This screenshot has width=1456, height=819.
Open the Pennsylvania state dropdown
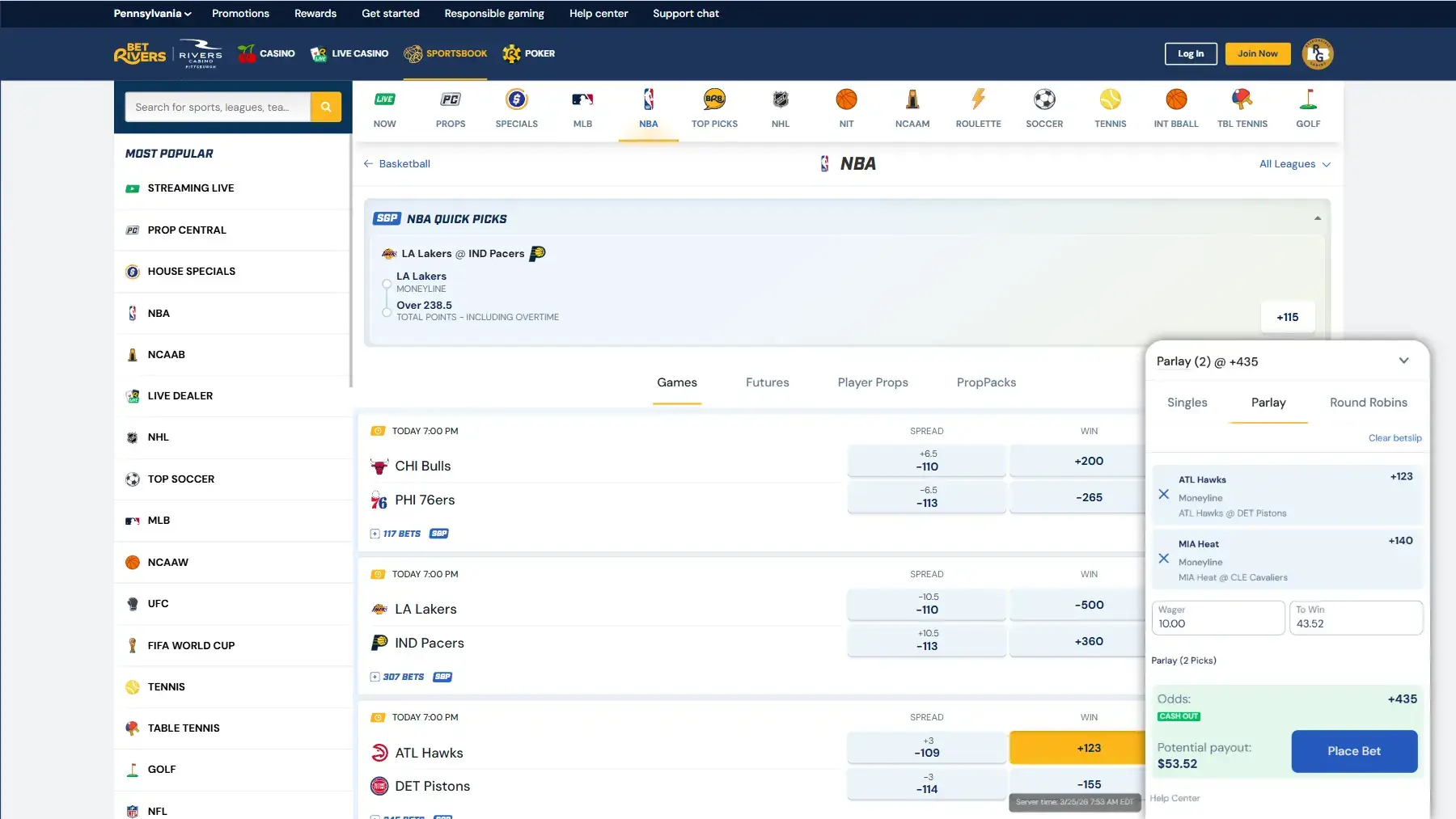click(x=152, y=14)
